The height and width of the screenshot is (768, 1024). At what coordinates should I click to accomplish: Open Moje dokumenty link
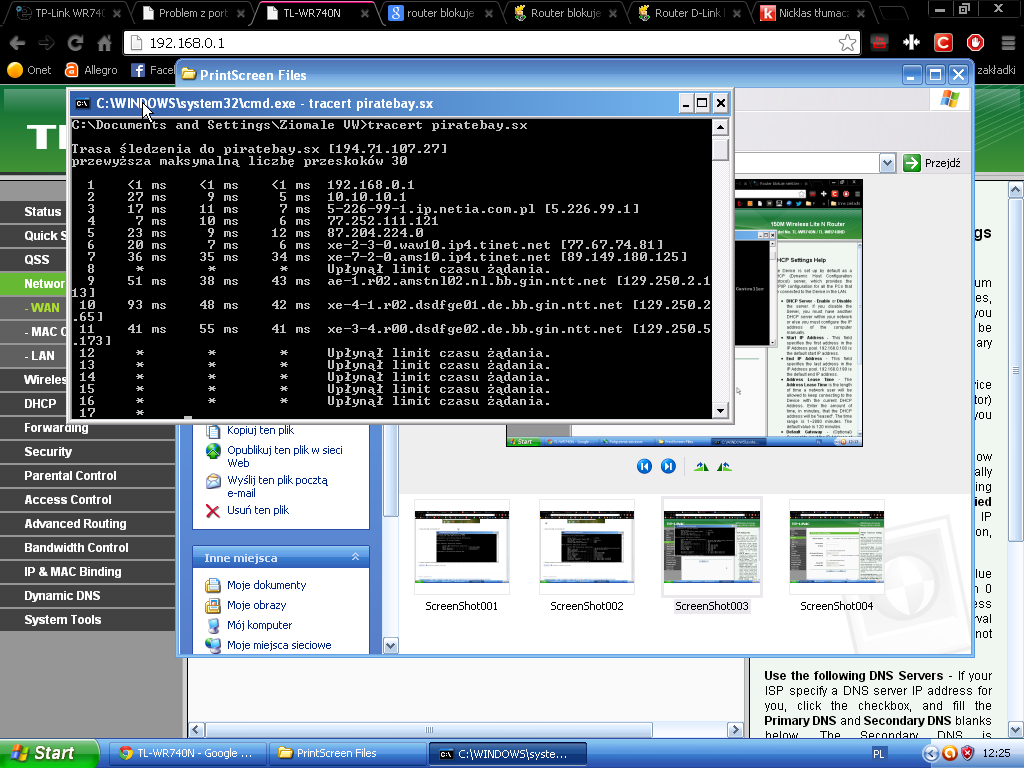click(266, 585)
